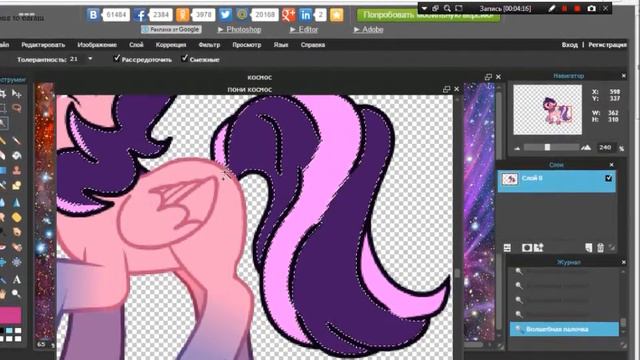Image resolution: width=640 pixels, height=360 pixels.
Task: Click the Регистрация link
Action: point(607,45)
